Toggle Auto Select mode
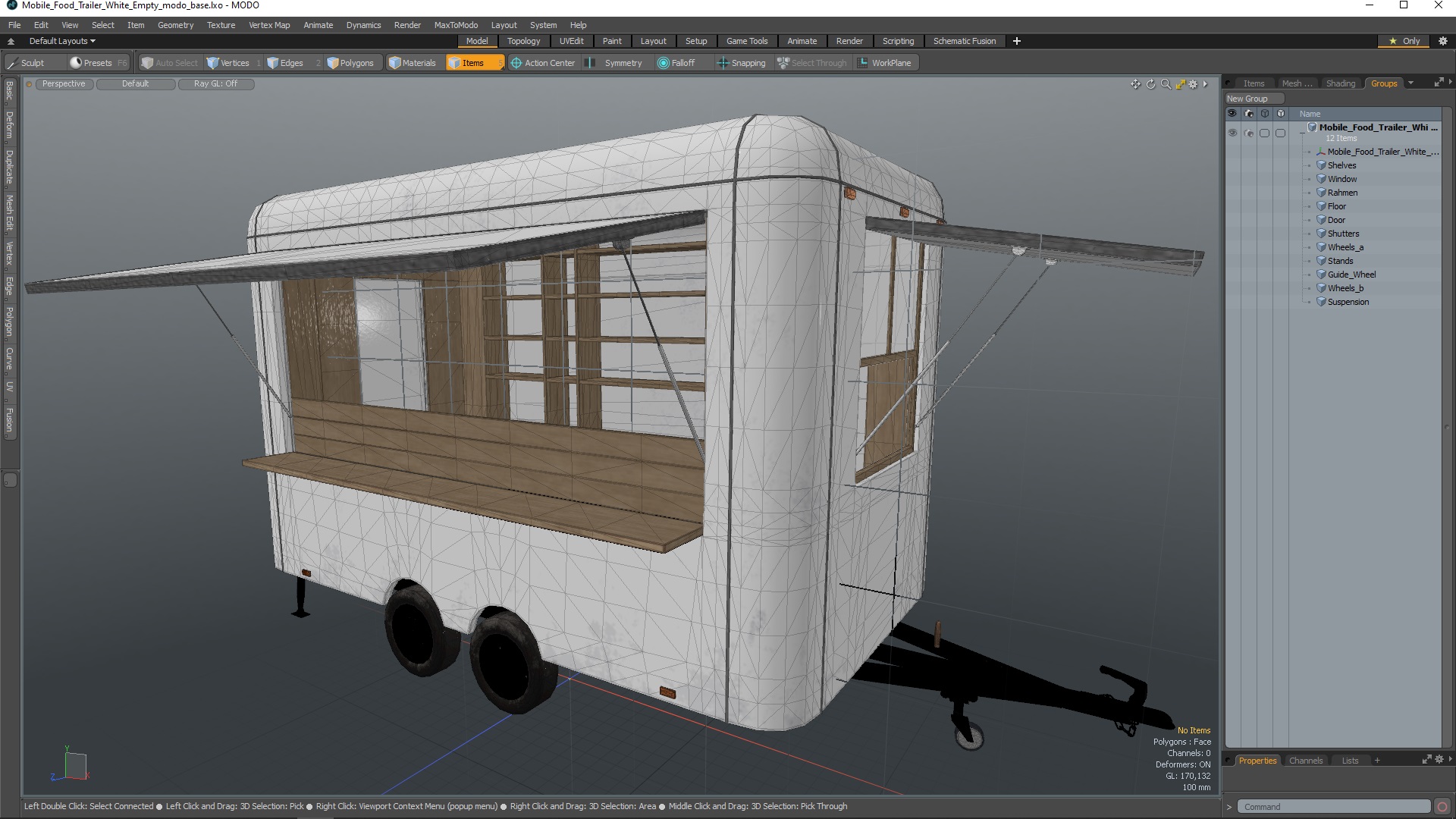 (170, 63)
